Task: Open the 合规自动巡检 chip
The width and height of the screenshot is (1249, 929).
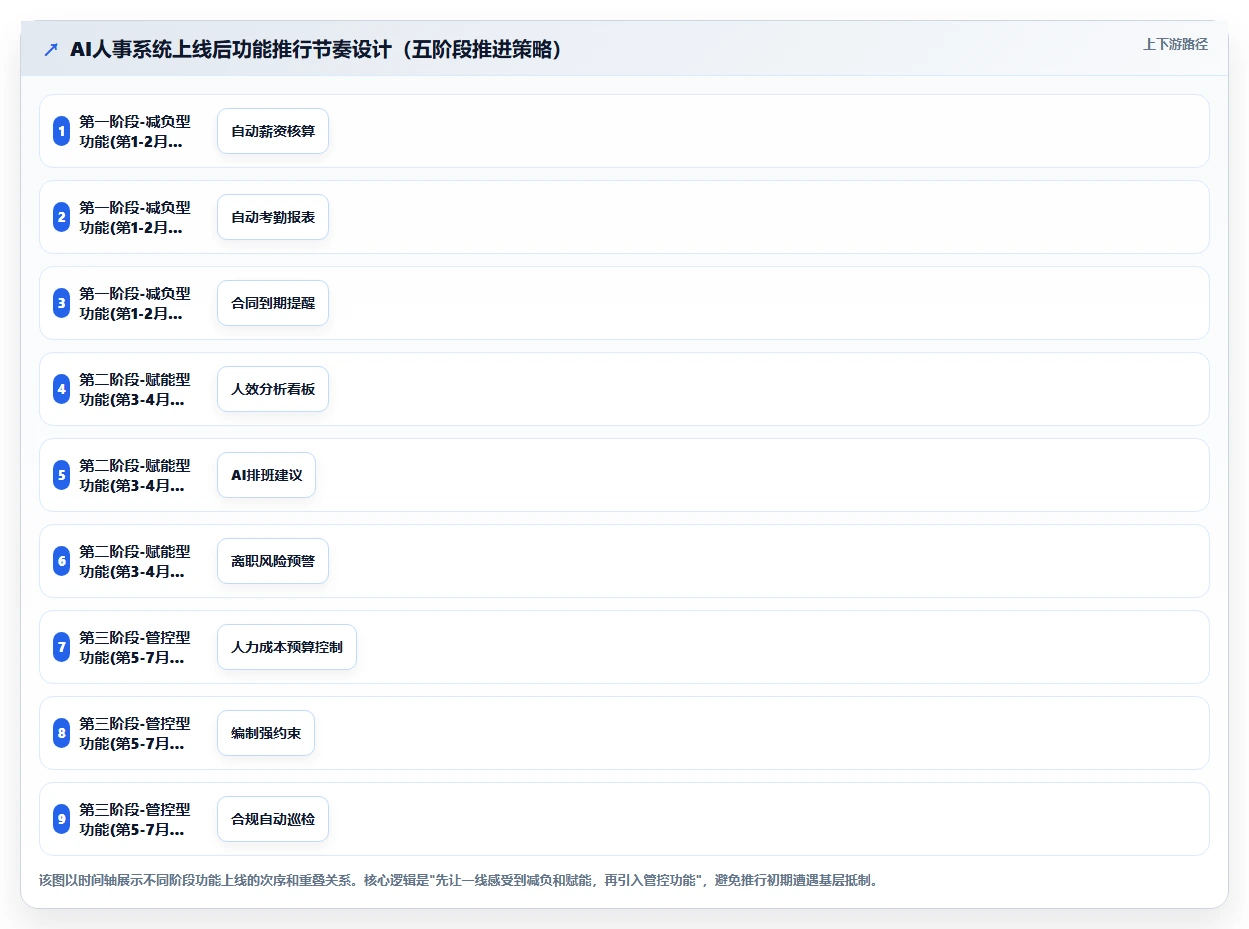Action: tap(273, 819)
